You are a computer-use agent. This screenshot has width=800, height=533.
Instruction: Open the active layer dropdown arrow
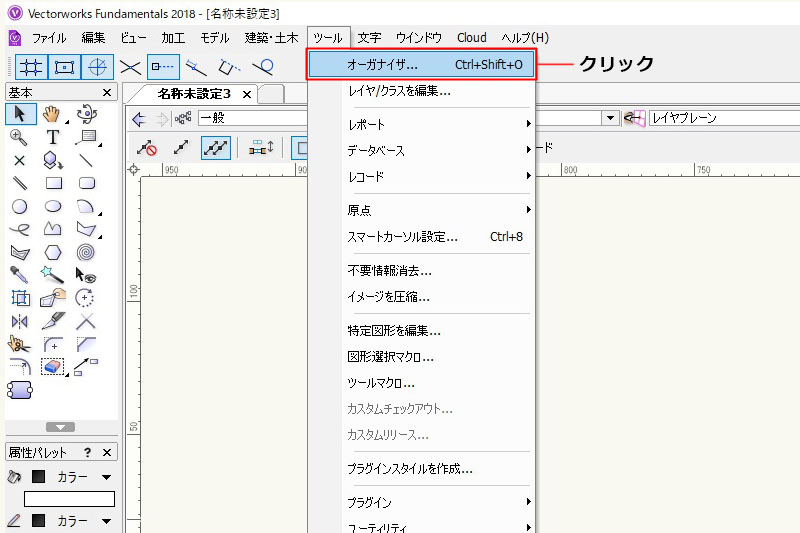tap(610, 118)
